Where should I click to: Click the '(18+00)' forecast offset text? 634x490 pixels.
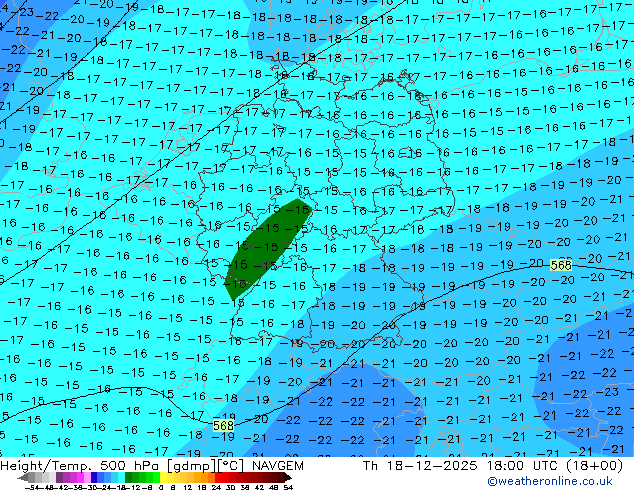595,466
